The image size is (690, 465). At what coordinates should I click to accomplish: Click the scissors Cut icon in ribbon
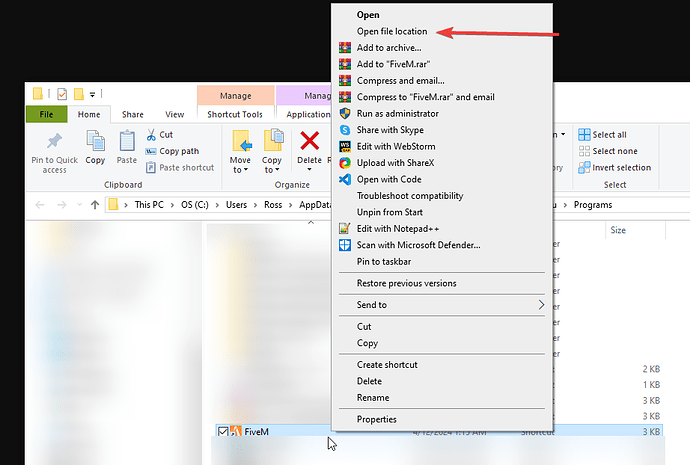[151, 135]
